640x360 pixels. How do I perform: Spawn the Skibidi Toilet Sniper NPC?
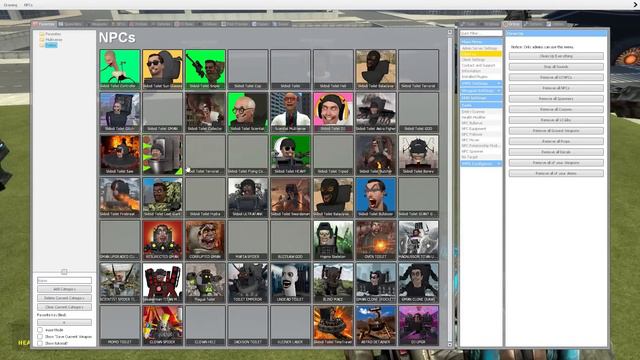click(205, 69)
